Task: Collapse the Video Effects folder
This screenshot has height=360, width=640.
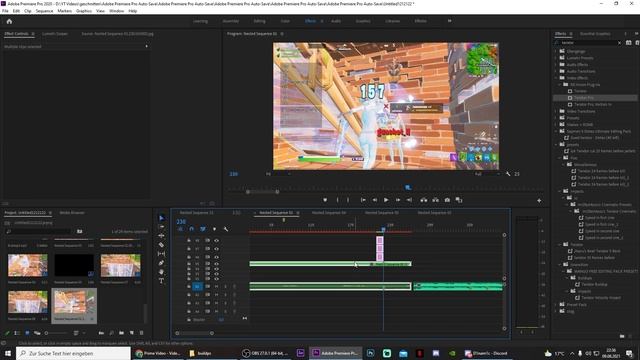Action: coord(556,78)
